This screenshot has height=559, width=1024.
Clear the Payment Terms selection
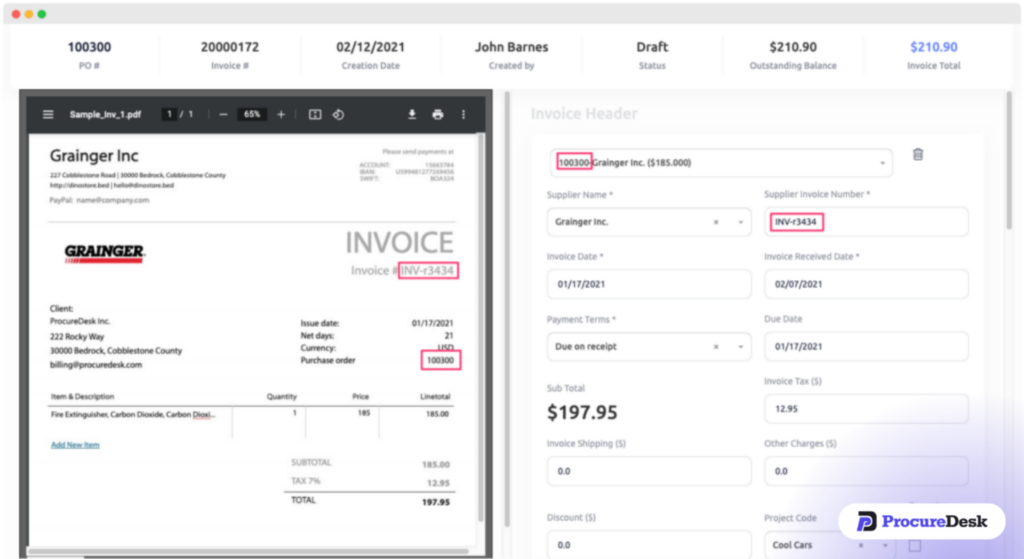(716, 347)
